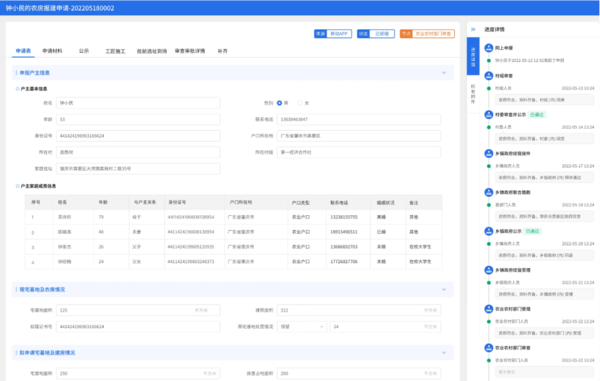Screen dimensions: 600x381
Task: Click the 房基占地面积 input showing 200
Action: pos(359,373)
